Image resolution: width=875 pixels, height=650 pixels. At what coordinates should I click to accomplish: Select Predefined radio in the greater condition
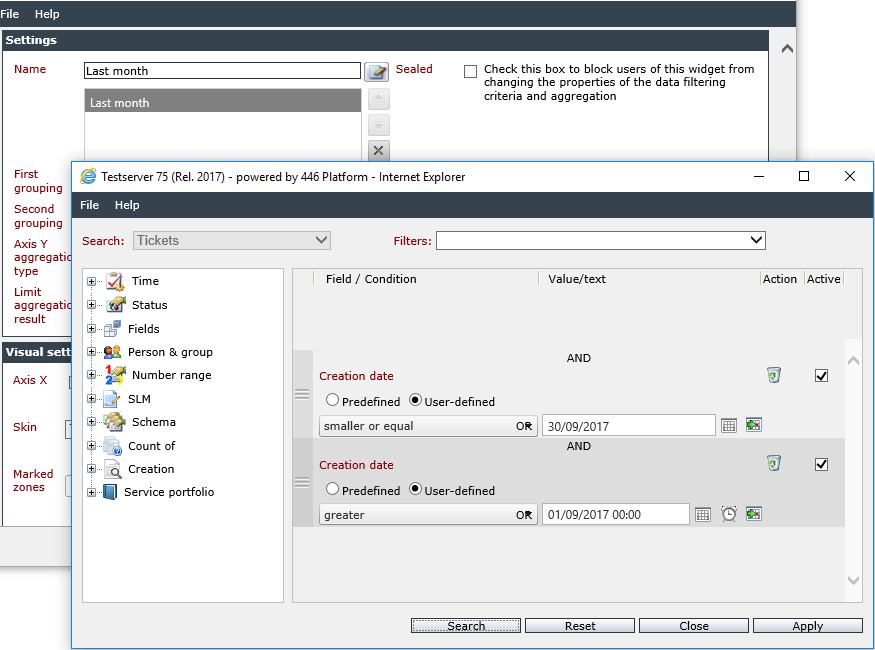332,489
